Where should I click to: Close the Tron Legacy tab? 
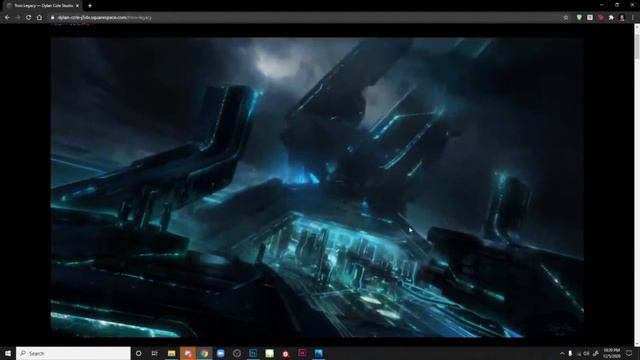point(77,6)
